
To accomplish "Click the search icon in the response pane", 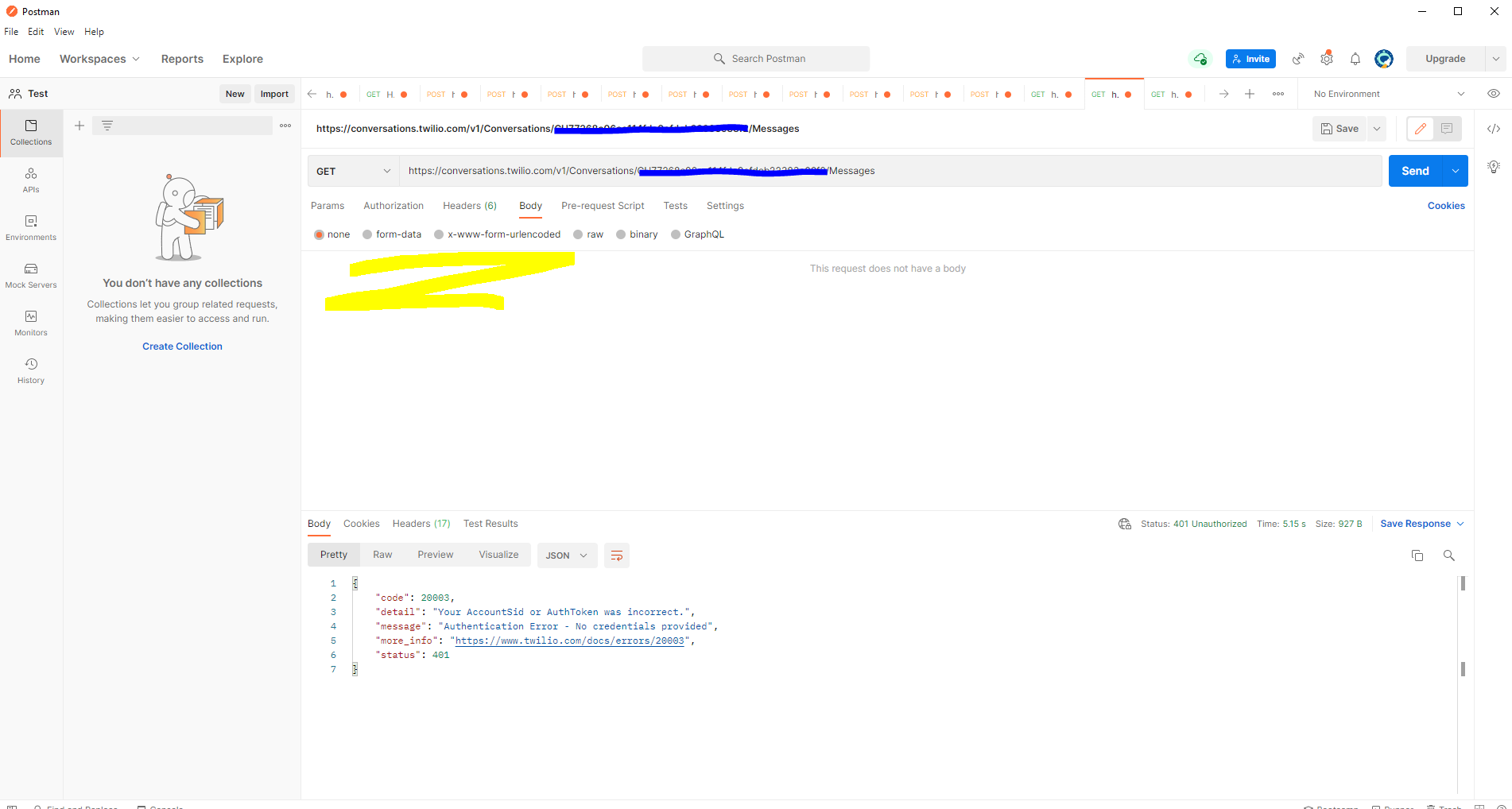I will [x=1449, y=555].
